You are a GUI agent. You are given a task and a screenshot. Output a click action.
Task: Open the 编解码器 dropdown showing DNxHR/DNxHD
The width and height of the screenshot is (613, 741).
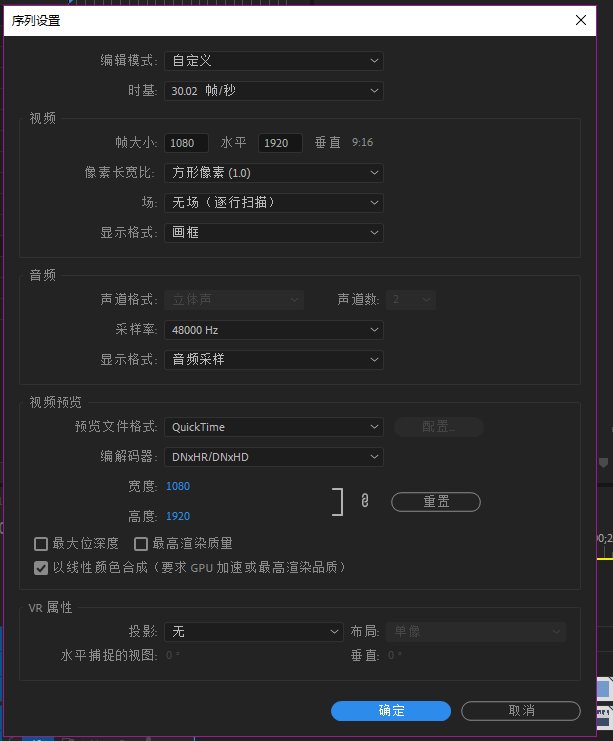click(274, 457)
